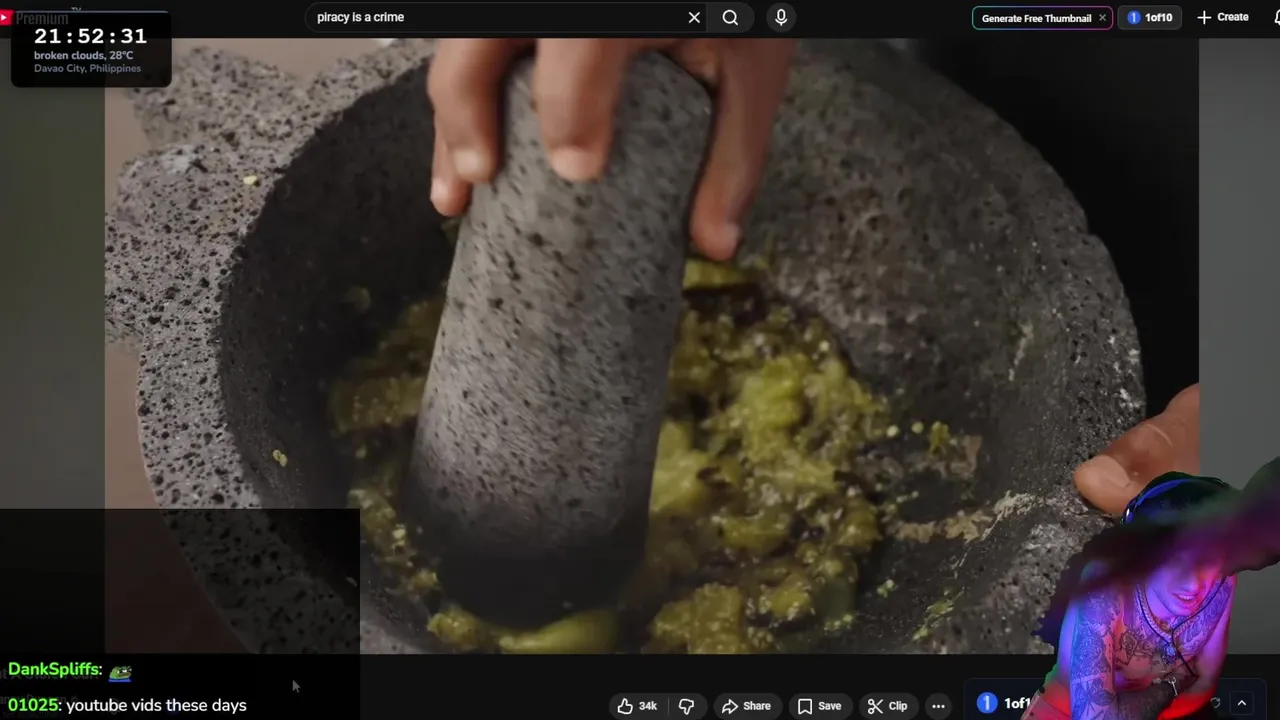Viewport: 1280px width, 720px height.
Task: Like the video (34k)
Action: click(637, 706)
